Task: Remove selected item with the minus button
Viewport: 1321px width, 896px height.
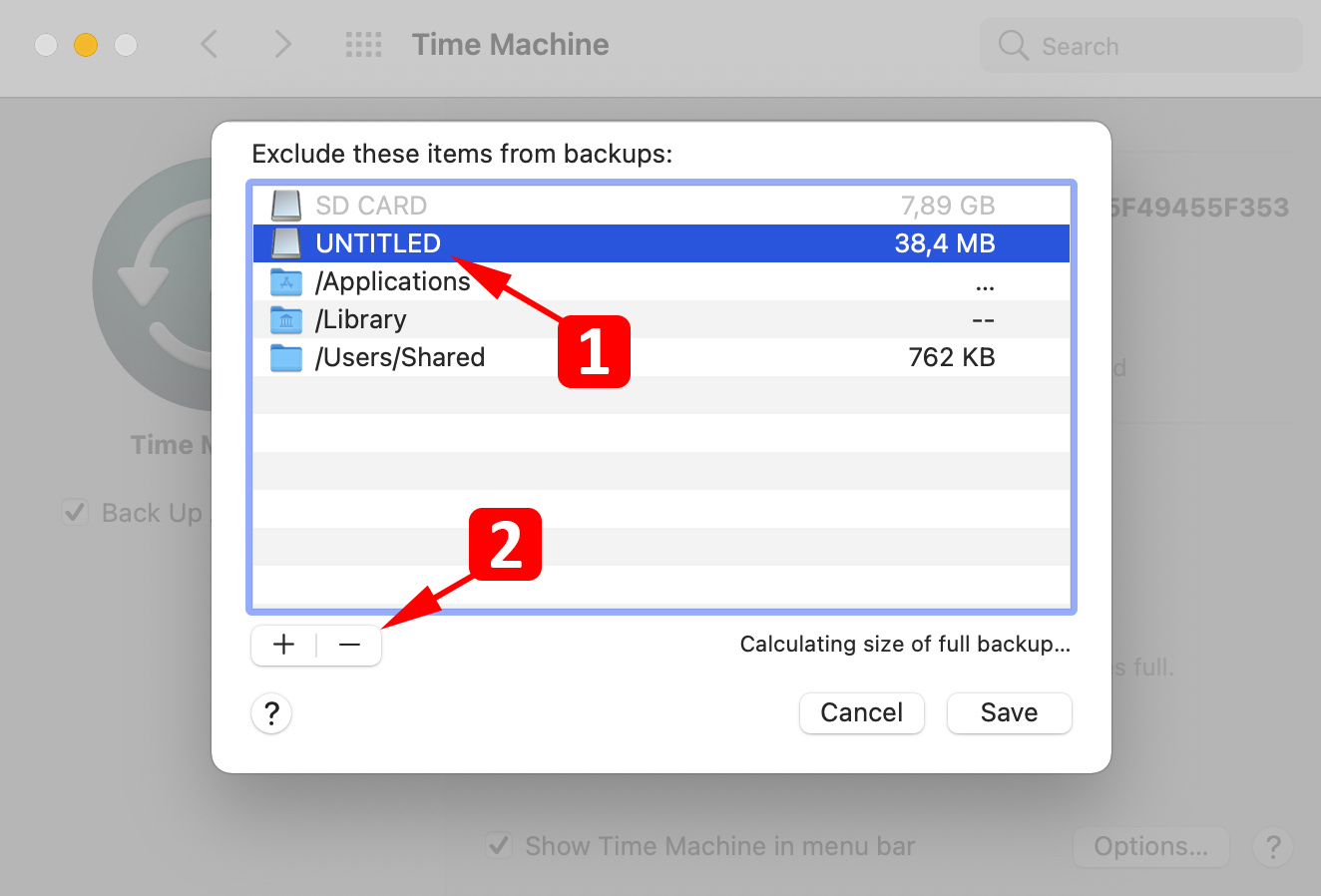Action: (x=349, y=645)
